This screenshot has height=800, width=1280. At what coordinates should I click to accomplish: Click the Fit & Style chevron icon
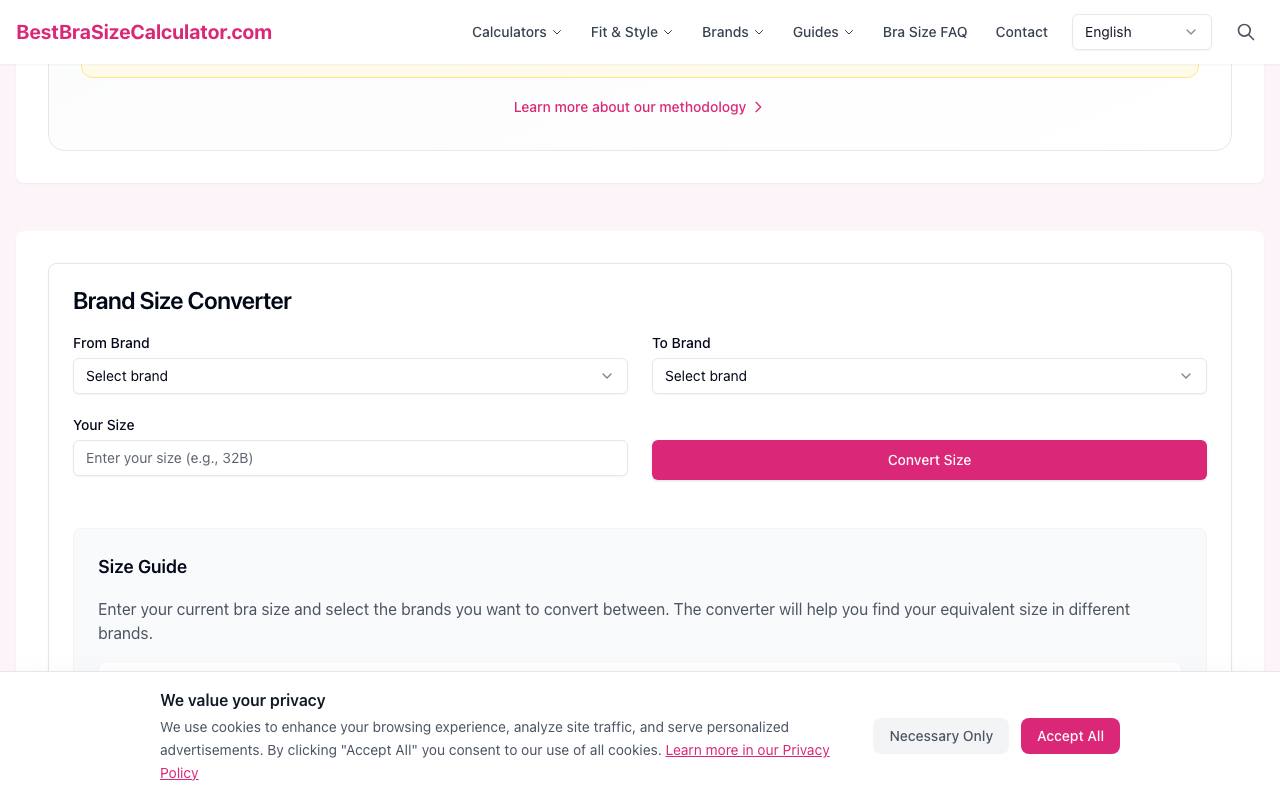pos(668,32)
